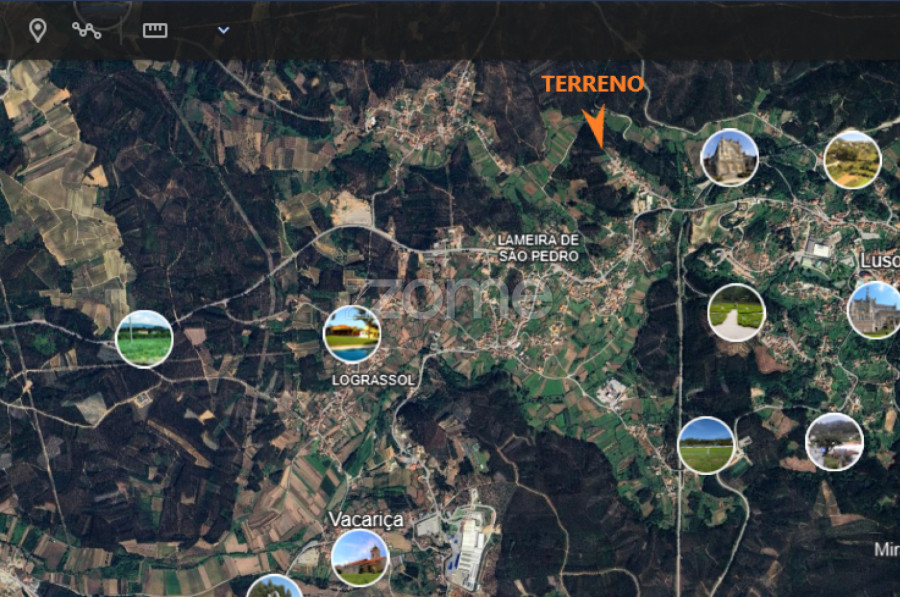Click the orange arrow marker below TERRENO

click(595, 127)
